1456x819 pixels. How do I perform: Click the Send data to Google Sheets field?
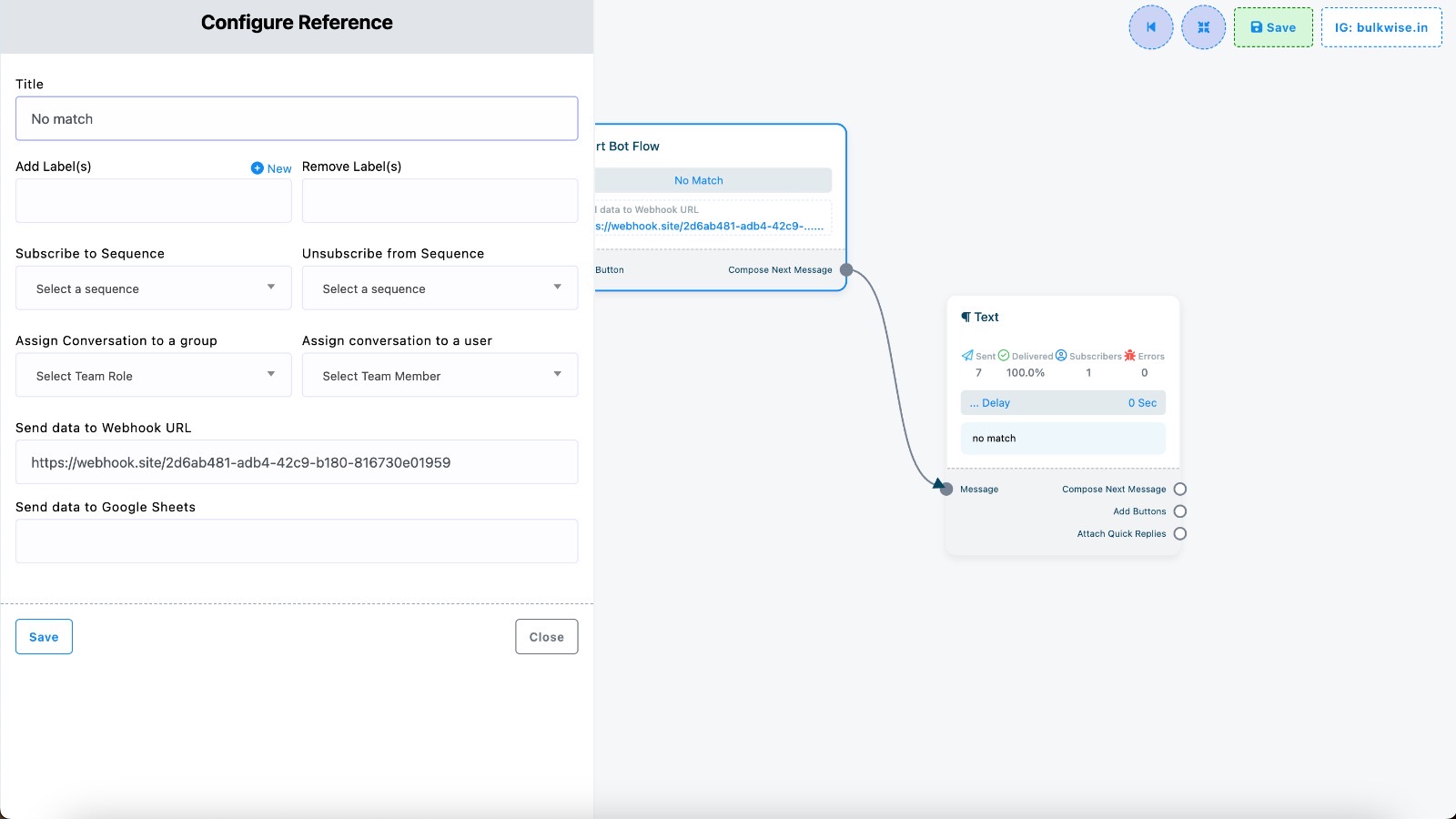297,541
